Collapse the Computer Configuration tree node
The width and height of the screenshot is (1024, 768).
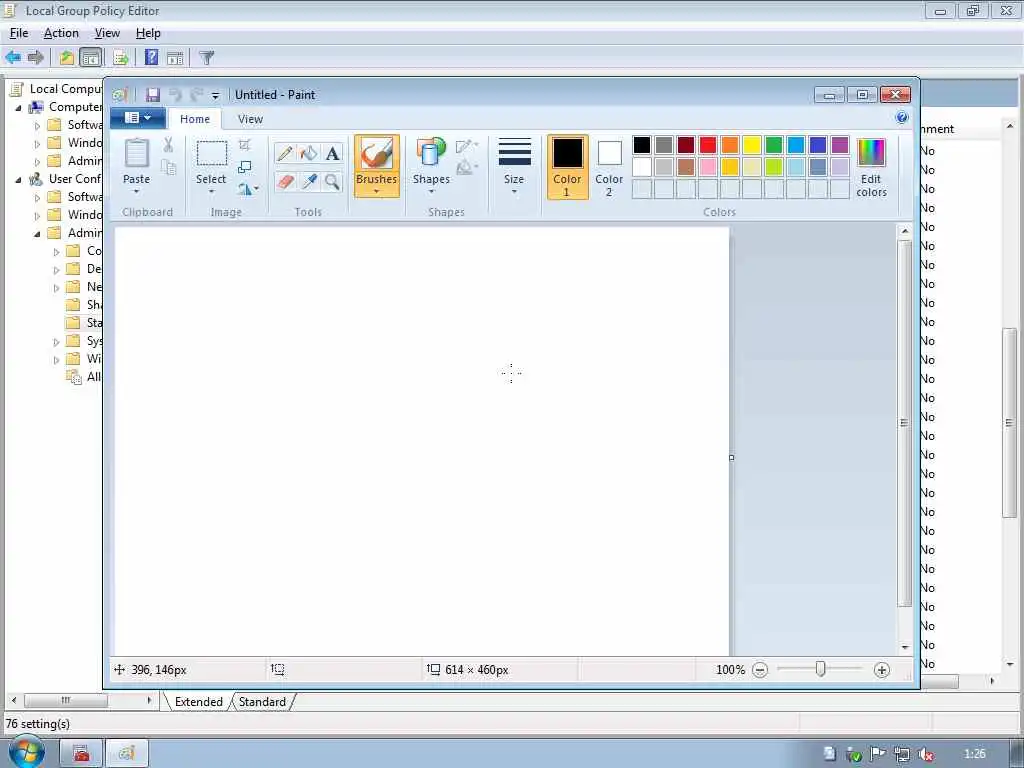(18, 108)
